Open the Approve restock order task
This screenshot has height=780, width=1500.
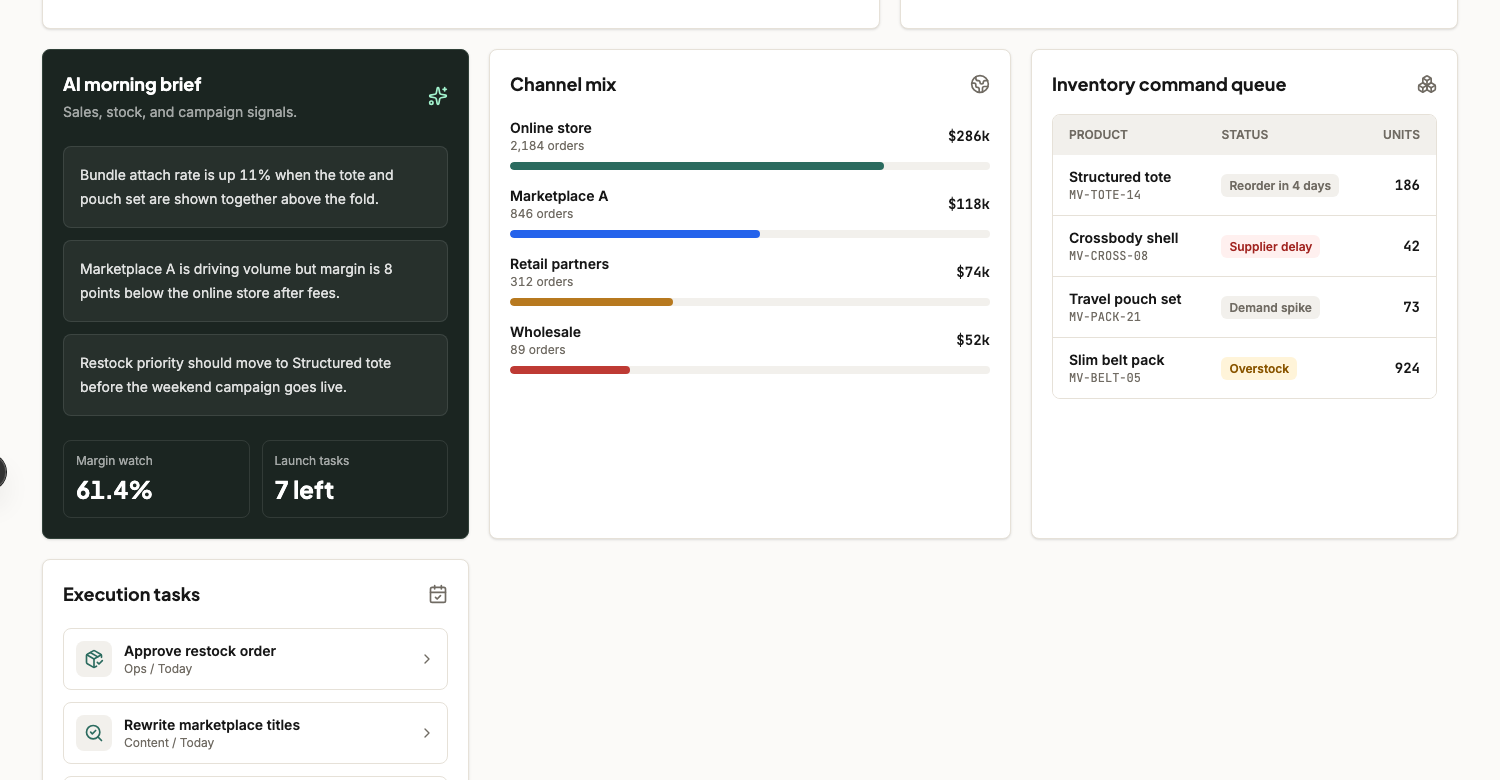[x=255, y=659]
